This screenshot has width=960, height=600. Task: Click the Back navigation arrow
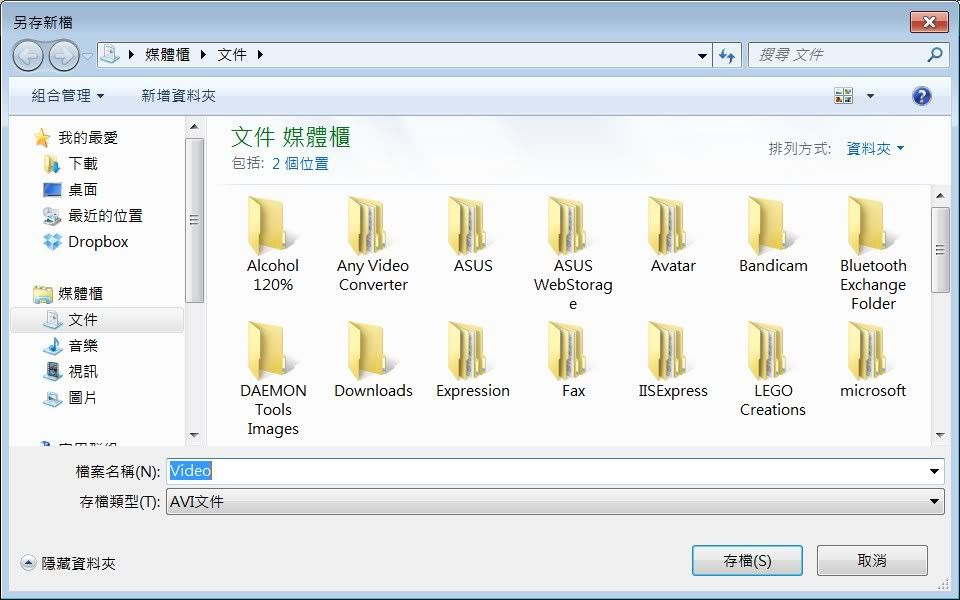point(28,56)
